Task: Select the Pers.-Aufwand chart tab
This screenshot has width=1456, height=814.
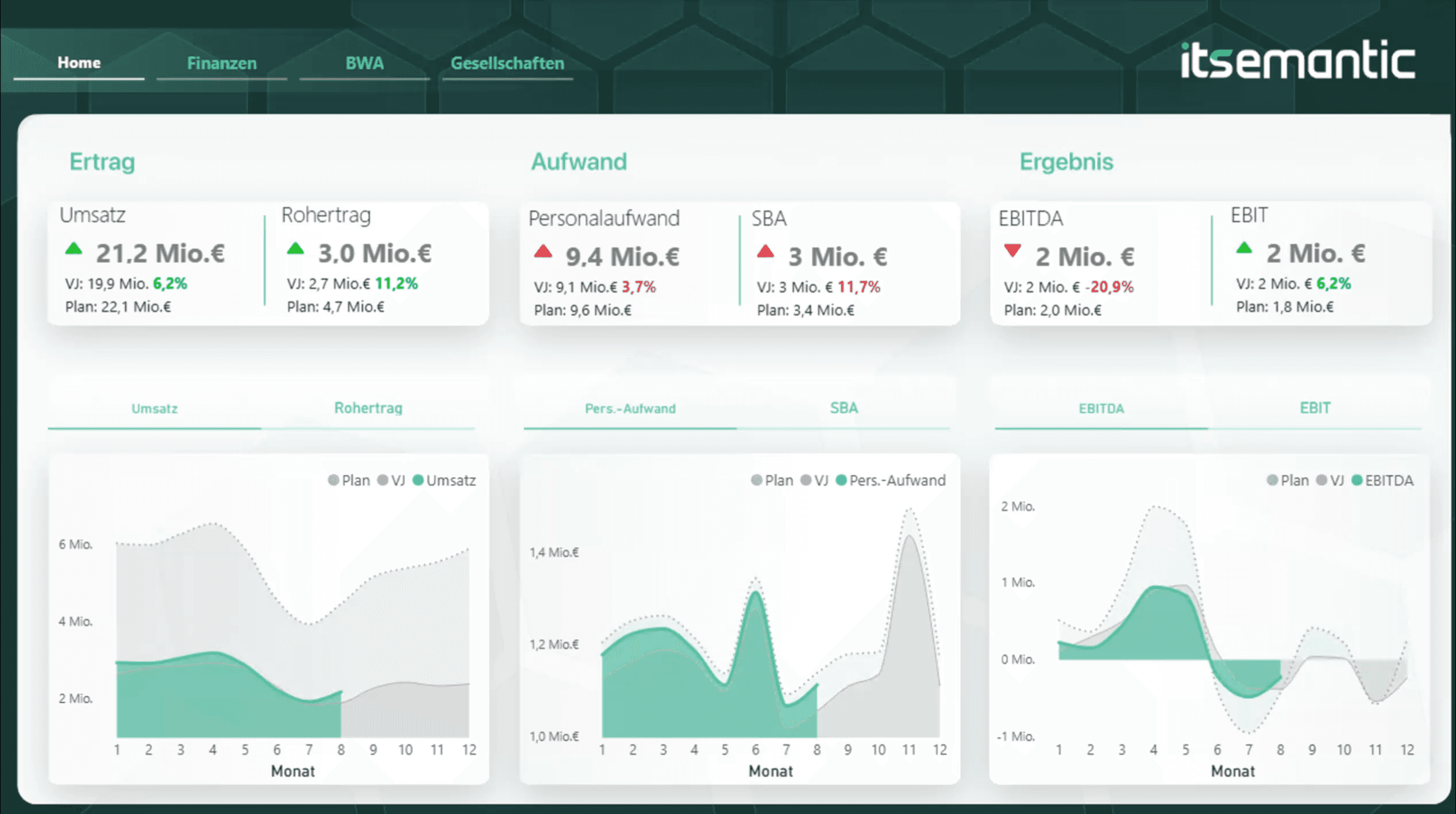Action: [630, 409]
